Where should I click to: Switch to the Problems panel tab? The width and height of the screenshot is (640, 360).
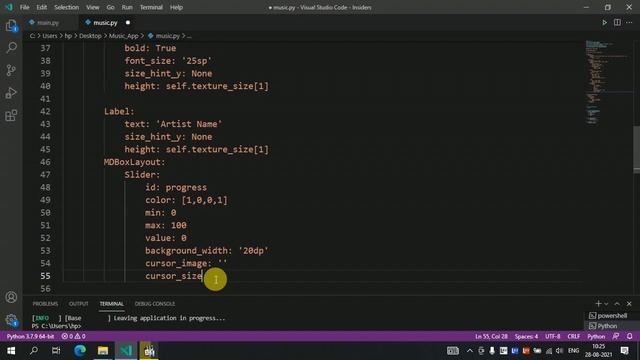click(x=45, y=304)
